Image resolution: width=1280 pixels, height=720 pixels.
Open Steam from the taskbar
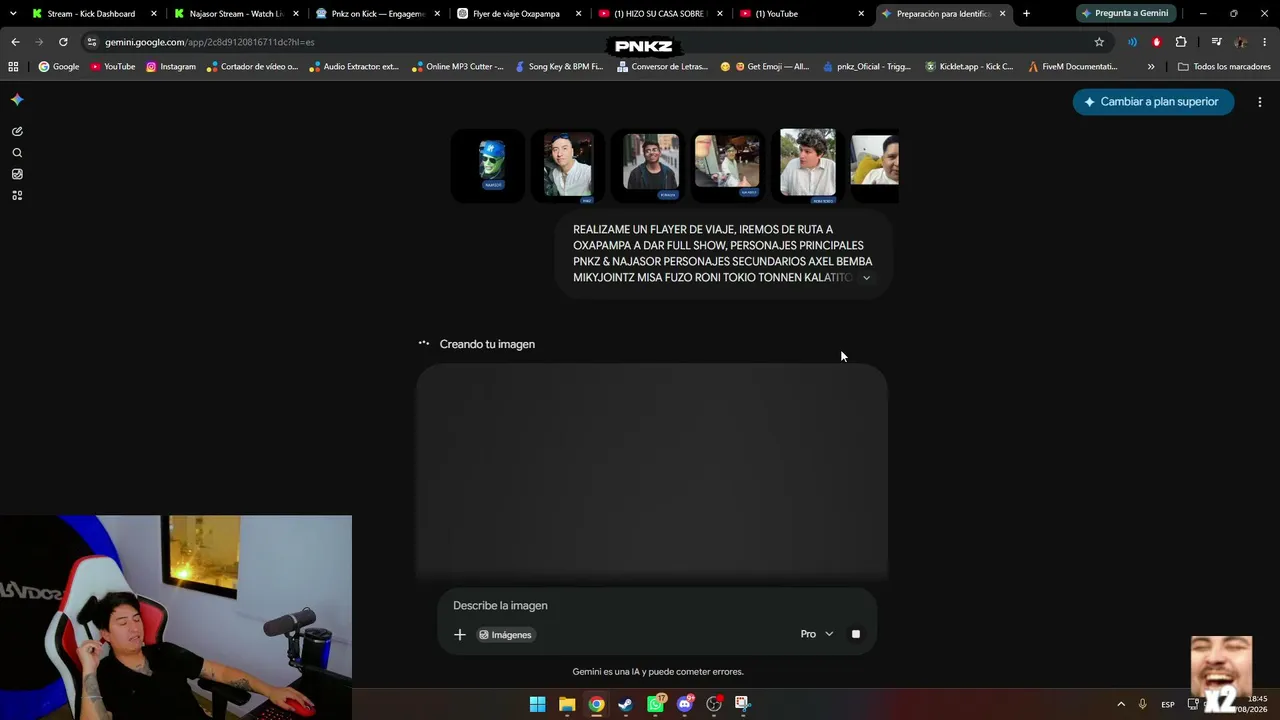[626, 704]
